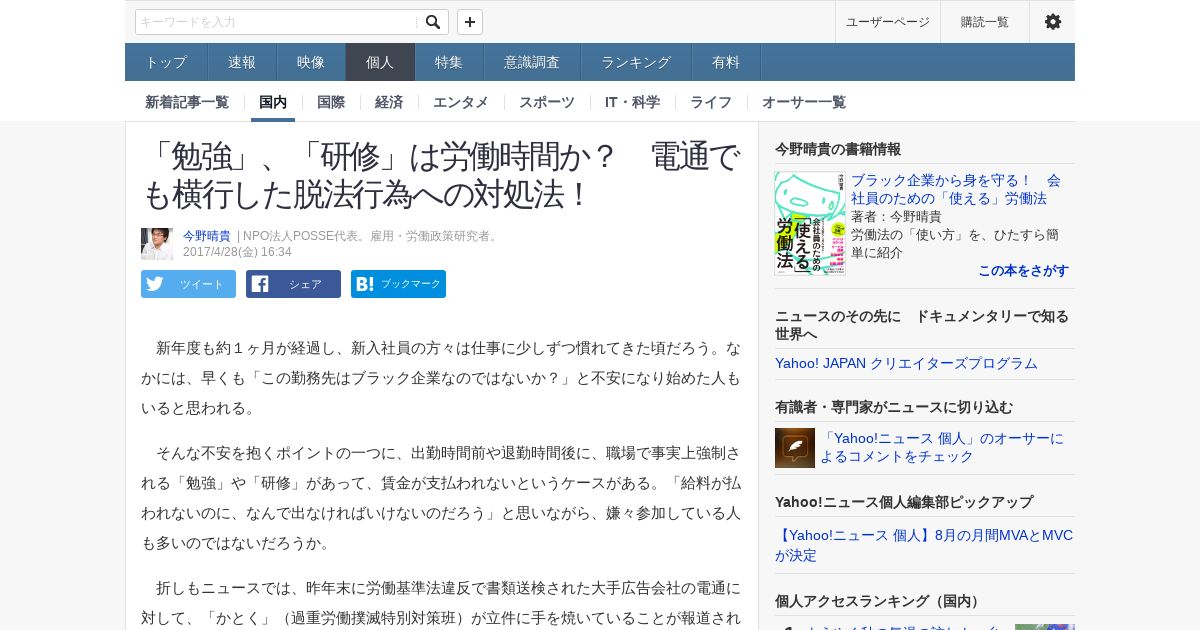Viewport: 1200px width, 630px height.
Task: Click the date 2017/4/28(金) 16:34
Action: [237, 252]
